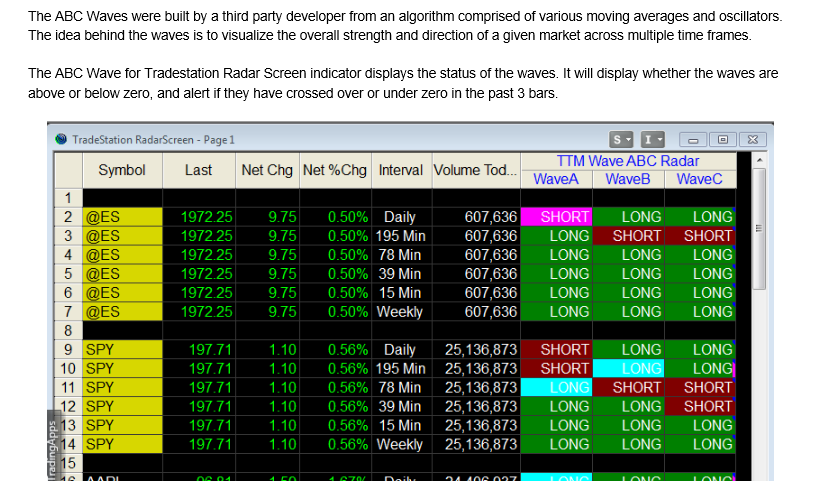
Task: Click SPY symbol cell in row 10
Action: click(x=122, y=369)
